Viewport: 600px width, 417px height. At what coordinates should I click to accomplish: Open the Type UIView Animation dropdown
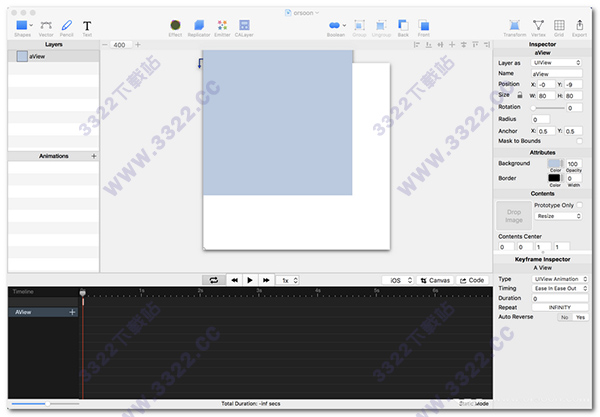560,279
